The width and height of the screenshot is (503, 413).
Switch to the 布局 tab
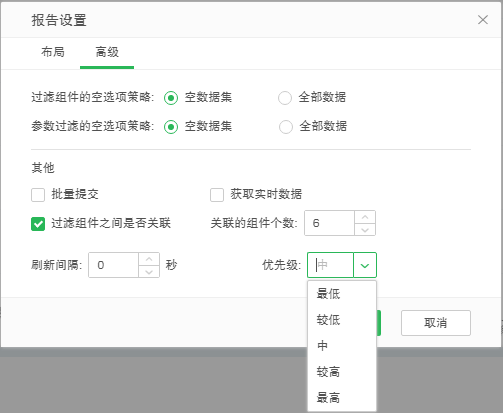53,52
